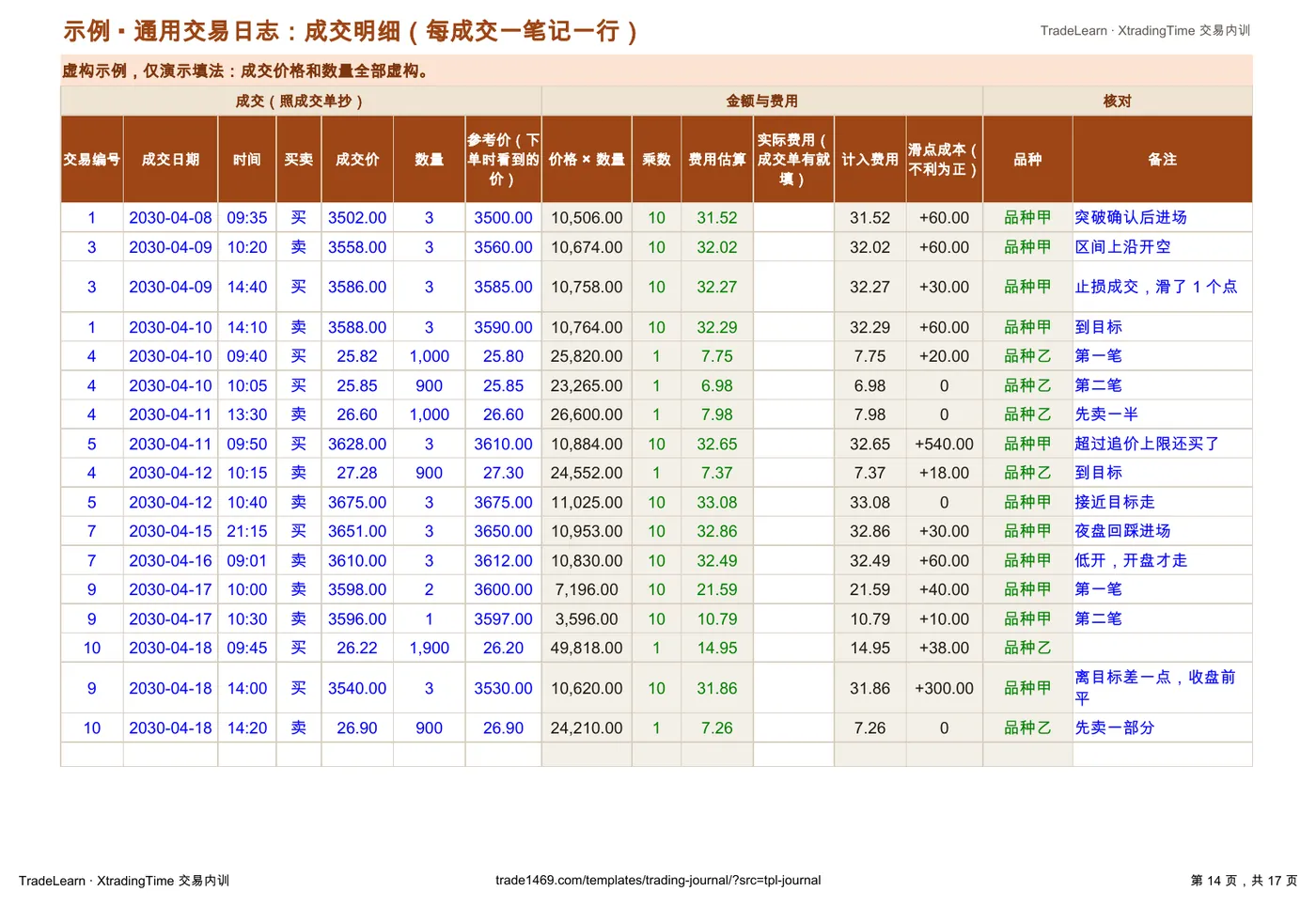The image size is (1316, 907).
Task: Select the group header 成交（照成交单抄）
Action: pyautogui.click(x=301, y=101)
